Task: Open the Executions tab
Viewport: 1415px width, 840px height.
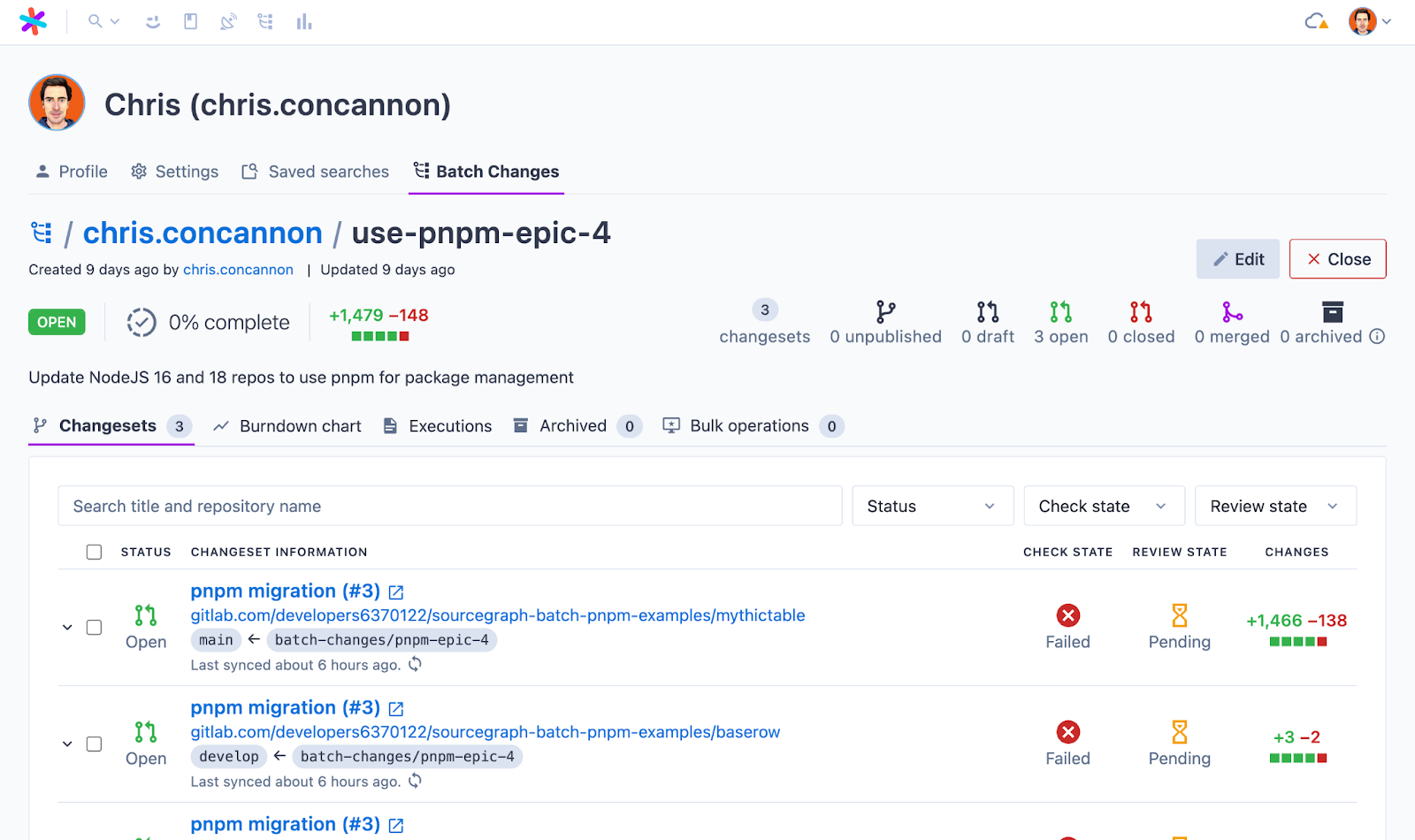Action: pos(437,426)
